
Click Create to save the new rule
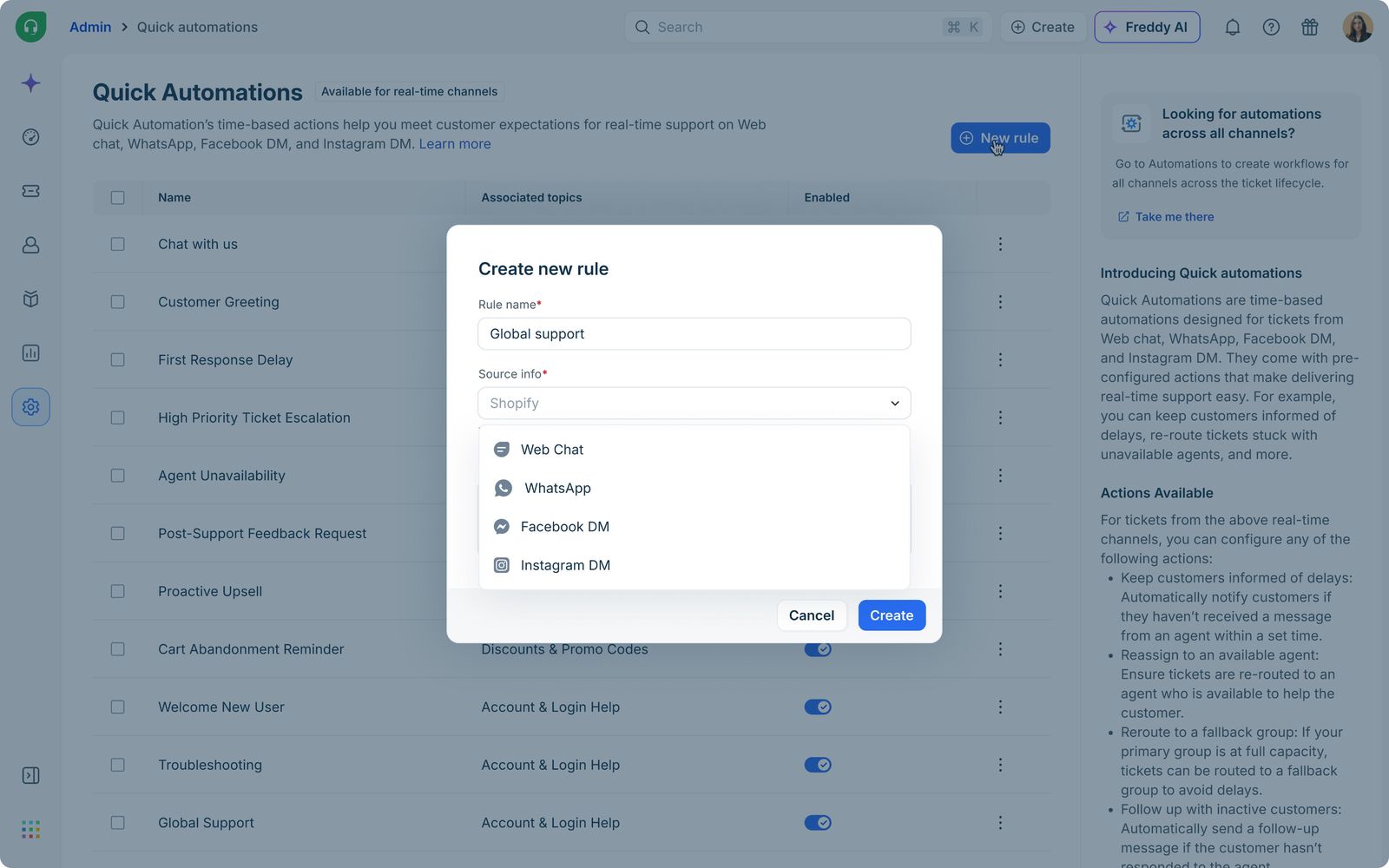pyautogui.click(x=892, y=615)
